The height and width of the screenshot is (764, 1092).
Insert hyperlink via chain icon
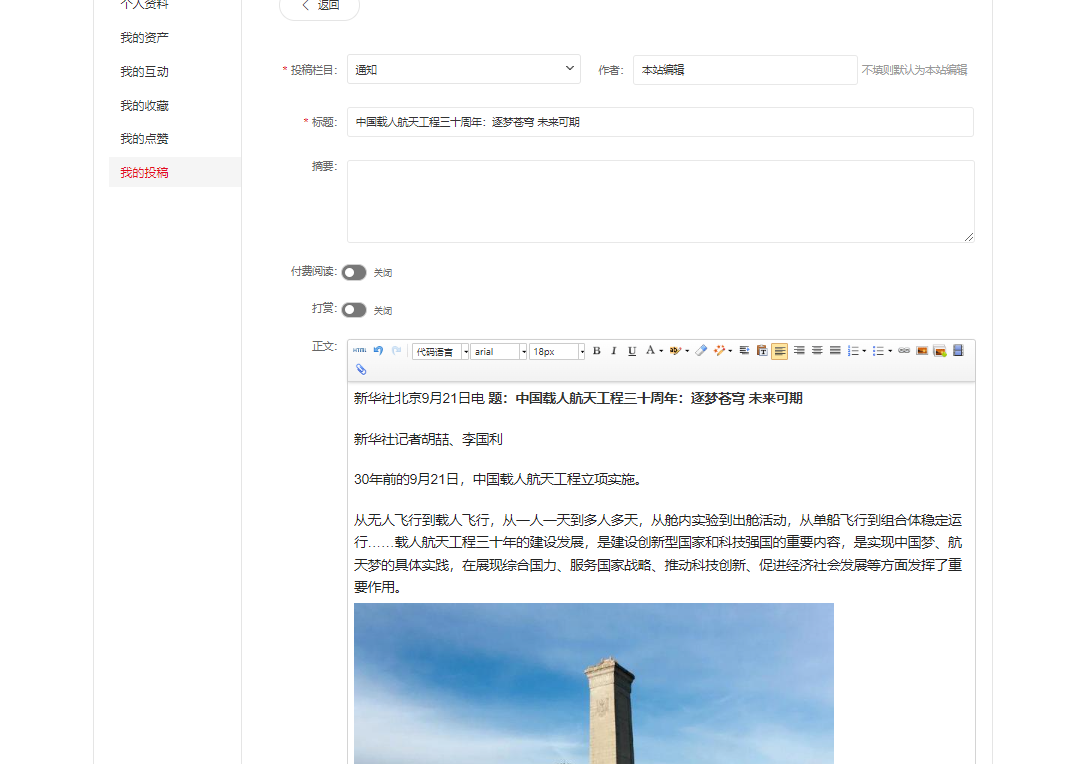pyautogui.click(x=903, y=350)
